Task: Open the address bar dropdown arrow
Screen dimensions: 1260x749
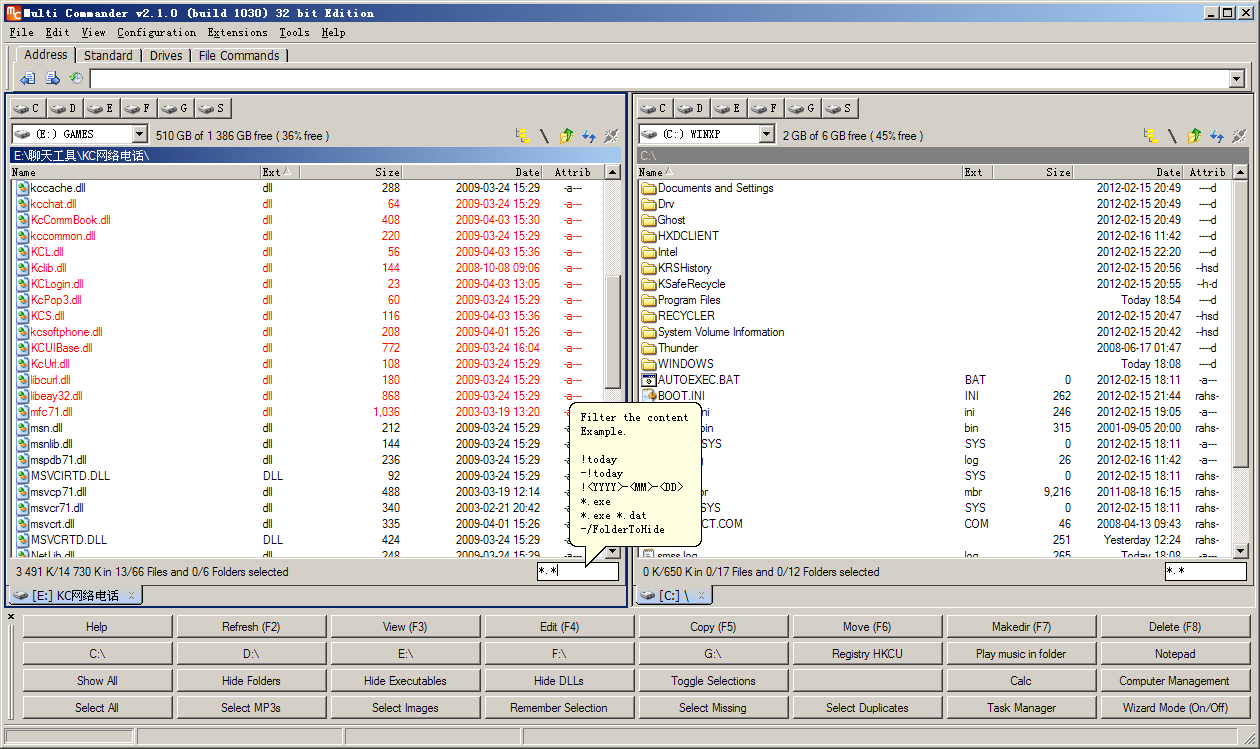Action: pyautogui.click(x=1237, y=79)
